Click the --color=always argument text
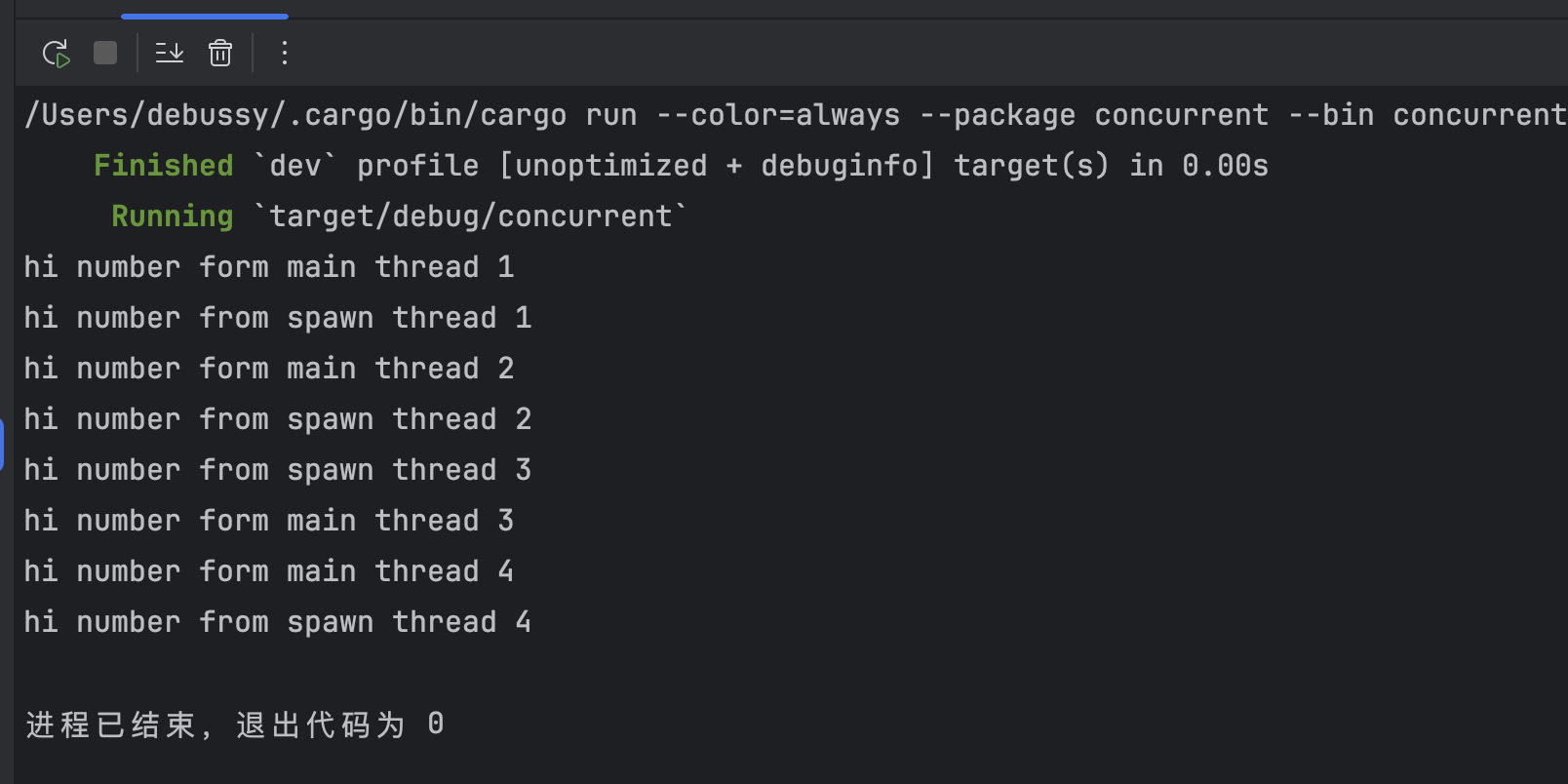This screenshot has height=784, width=1568. 777,115
